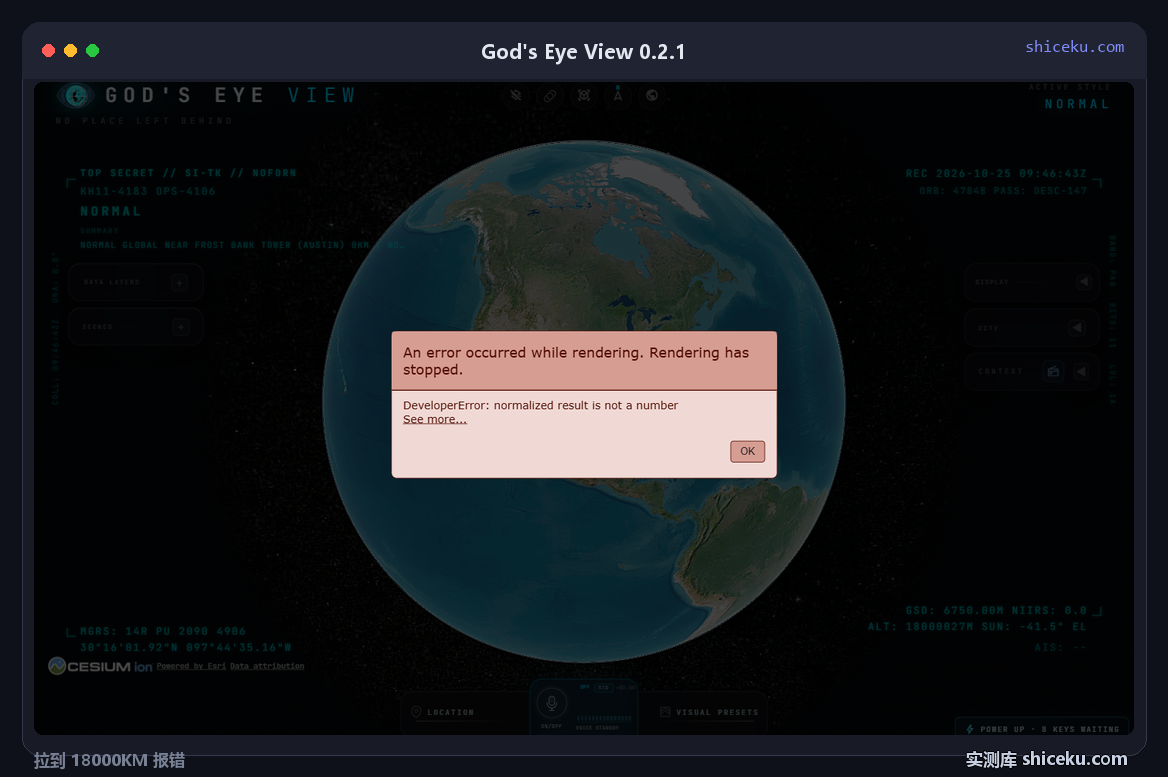This screenshot has height=777, width=1168.
Task: Open the 'Powered by Esri' link
Action: pyautogui.click(x=191, y=666)
